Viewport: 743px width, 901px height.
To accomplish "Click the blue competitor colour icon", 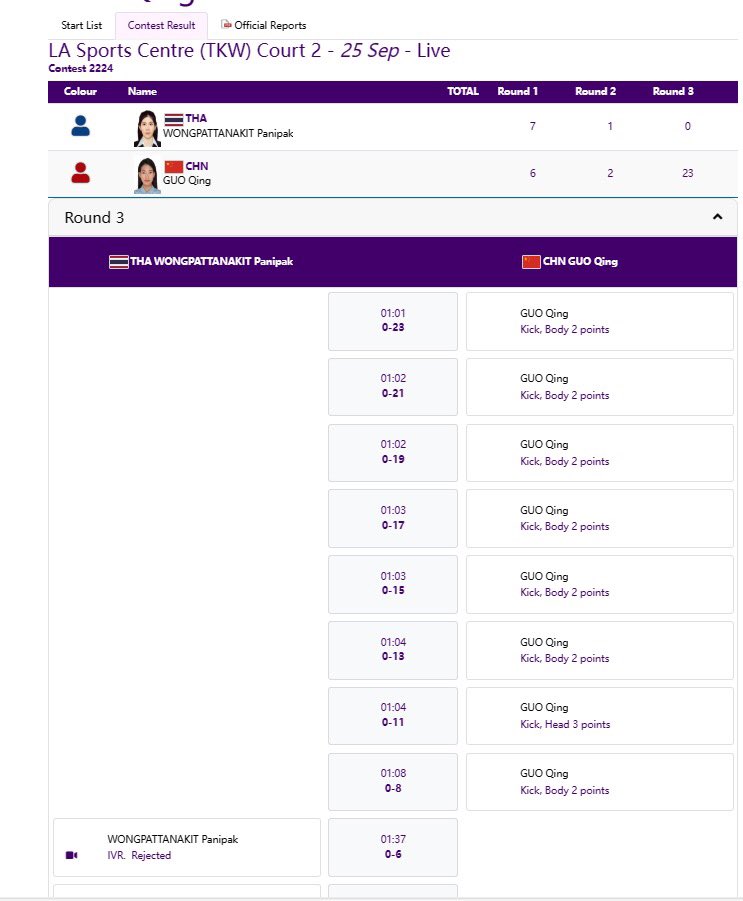I will click(80, 126).
